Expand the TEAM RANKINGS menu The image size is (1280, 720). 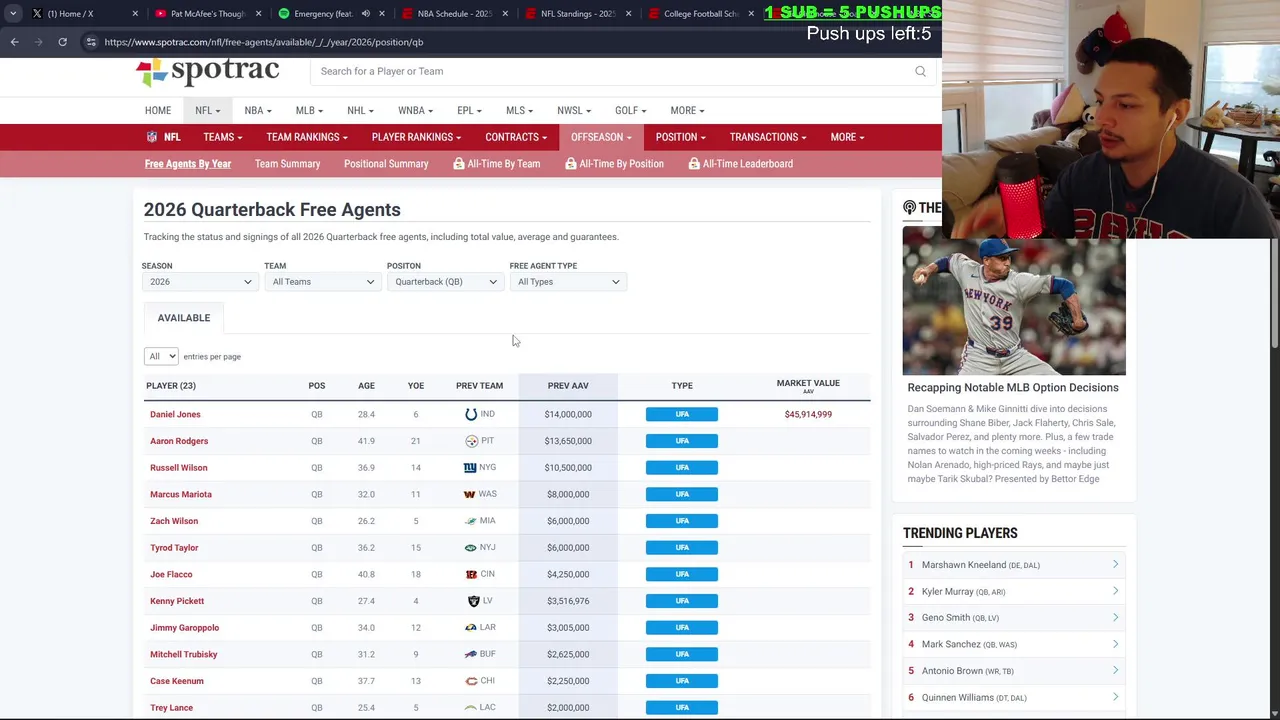(x=307, y=137)
